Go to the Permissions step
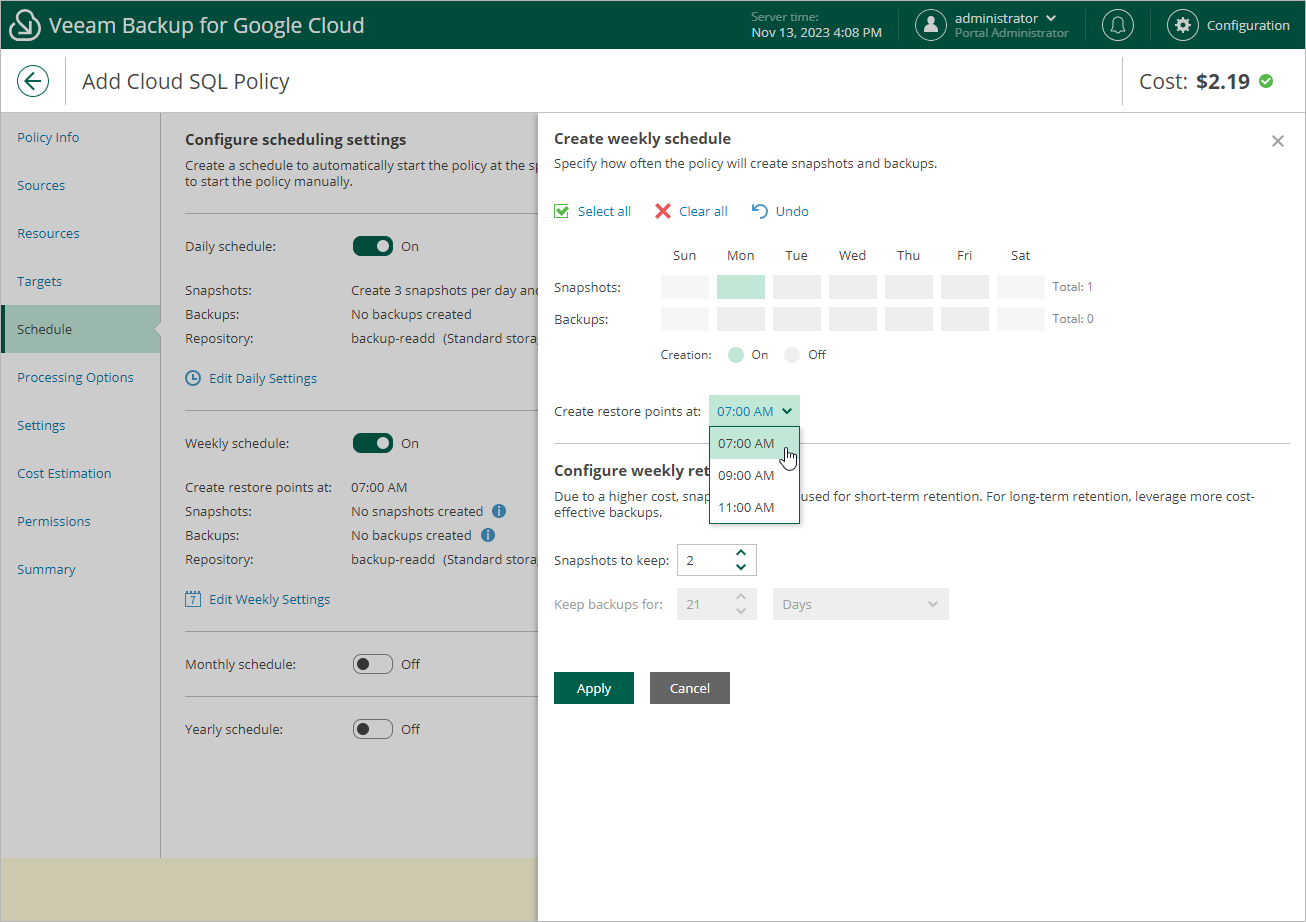 coord(80,521)
